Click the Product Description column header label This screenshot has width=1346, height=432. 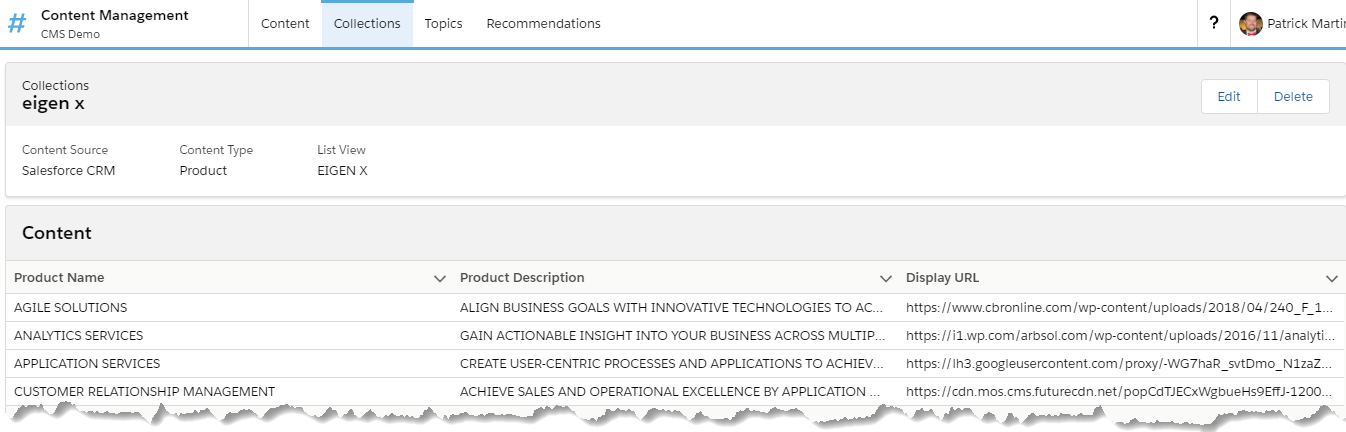[x=522, y=278]
